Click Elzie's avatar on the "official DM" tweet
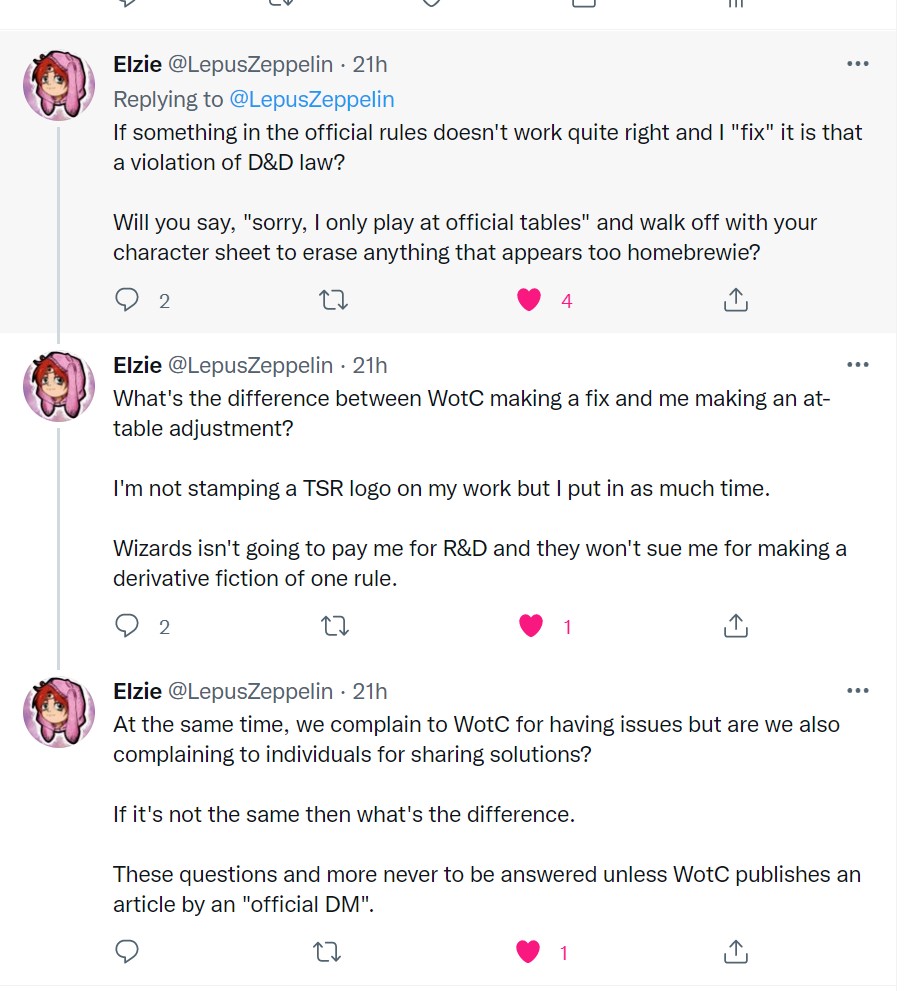Screen dimensions: 910x991 click(58, 712)
